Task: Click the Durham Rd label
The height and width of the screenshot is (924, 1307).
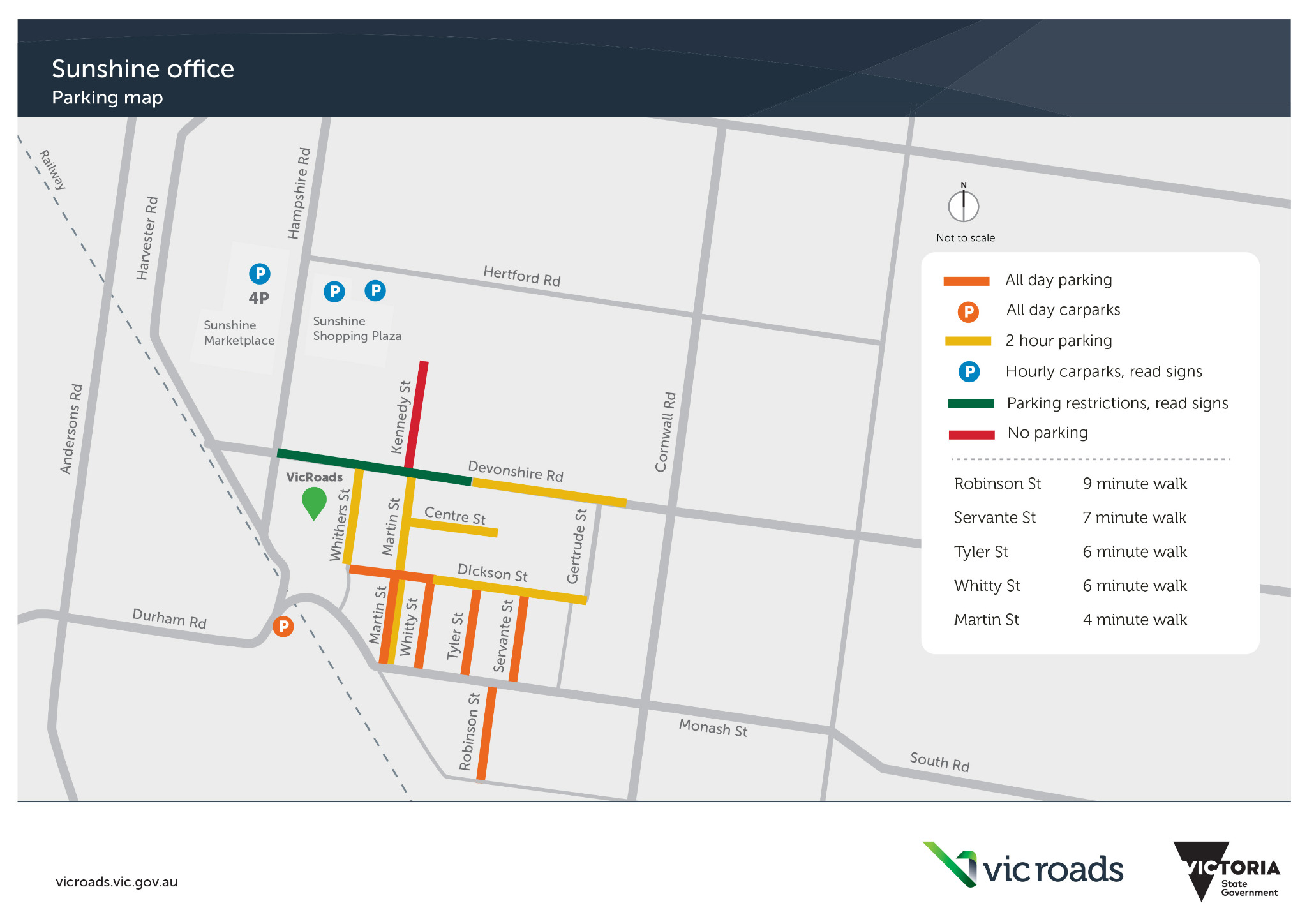Action: 169,618
